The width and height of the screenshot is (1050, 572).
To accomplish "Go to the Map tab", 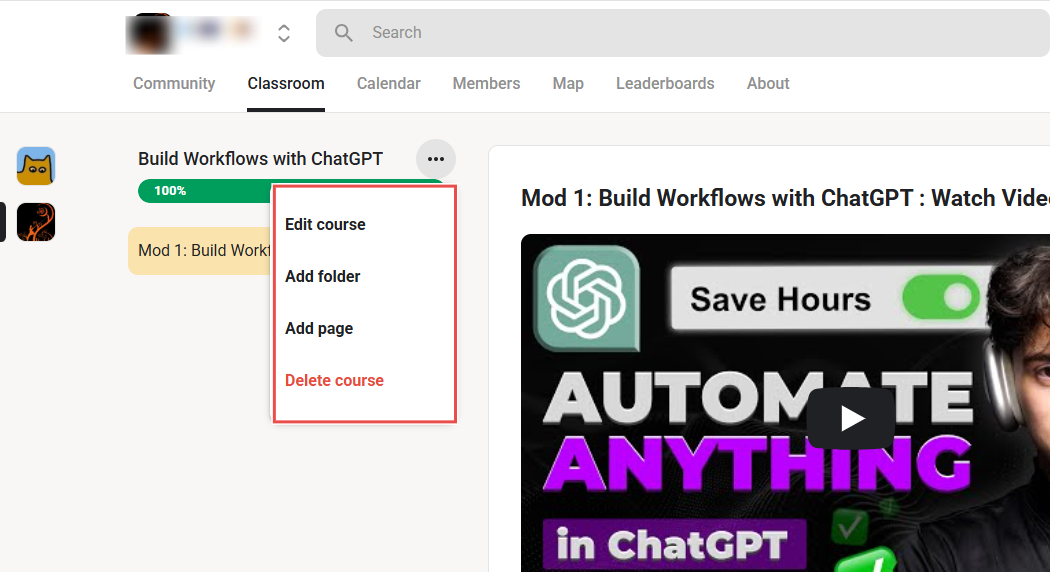I will (x=568, y=84).
